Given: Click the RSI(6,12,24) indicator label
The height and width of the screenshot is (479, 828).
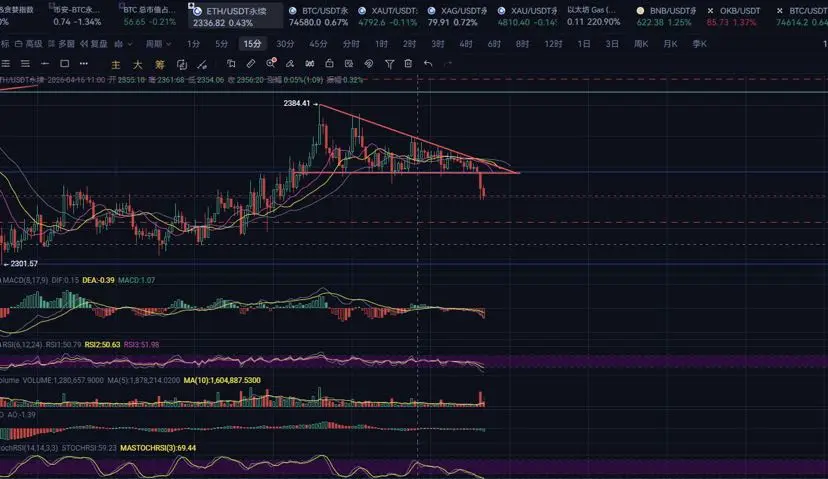Looking at the screenshot, I should [22, 344].
